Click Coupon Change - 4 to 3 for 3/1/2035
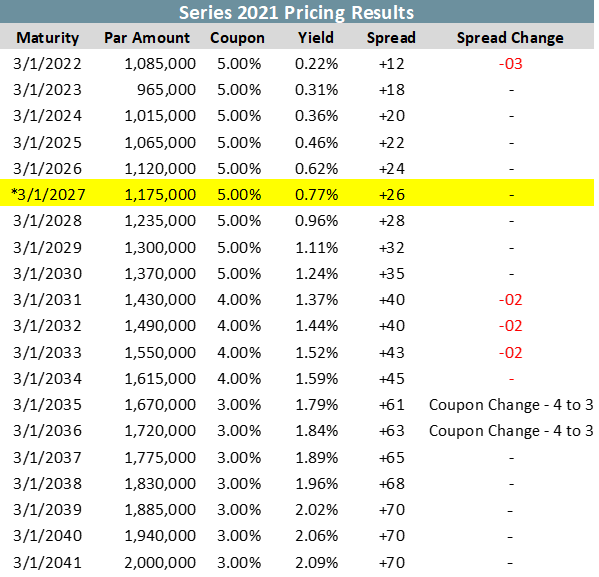Screen dimensions: 599x577 (x=511, y=405)
